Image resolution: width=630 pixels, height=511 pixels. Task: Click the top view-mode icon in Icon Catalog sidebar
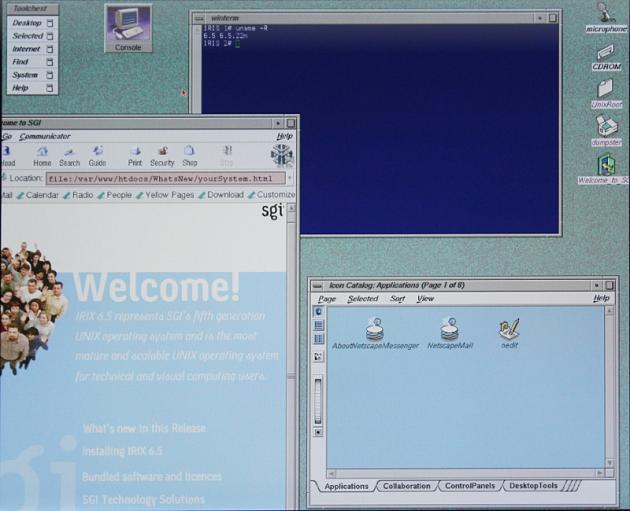click(x=318, y=311)
